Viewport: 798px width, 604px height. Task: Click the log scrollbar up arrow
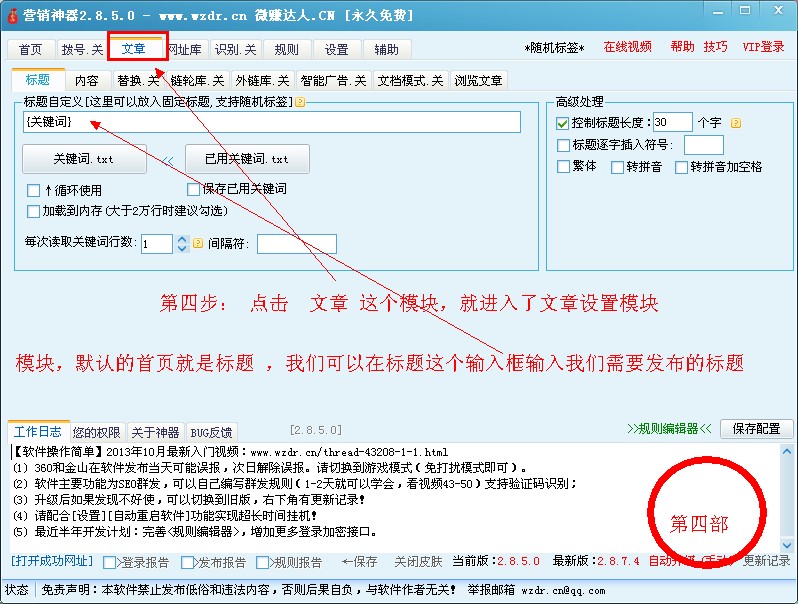(787, 451)
